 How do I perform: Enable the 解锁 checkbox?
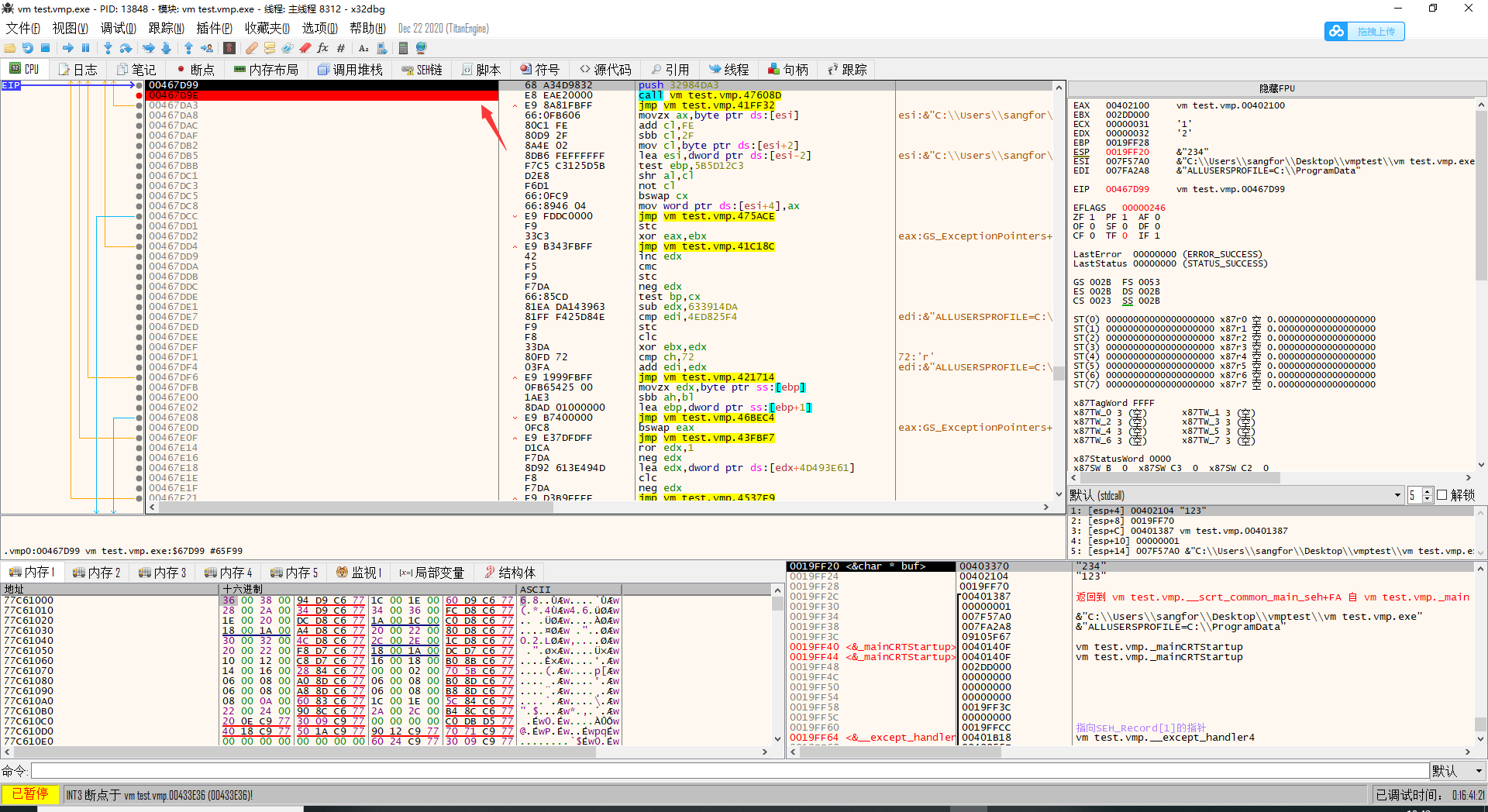[1442, 495]
